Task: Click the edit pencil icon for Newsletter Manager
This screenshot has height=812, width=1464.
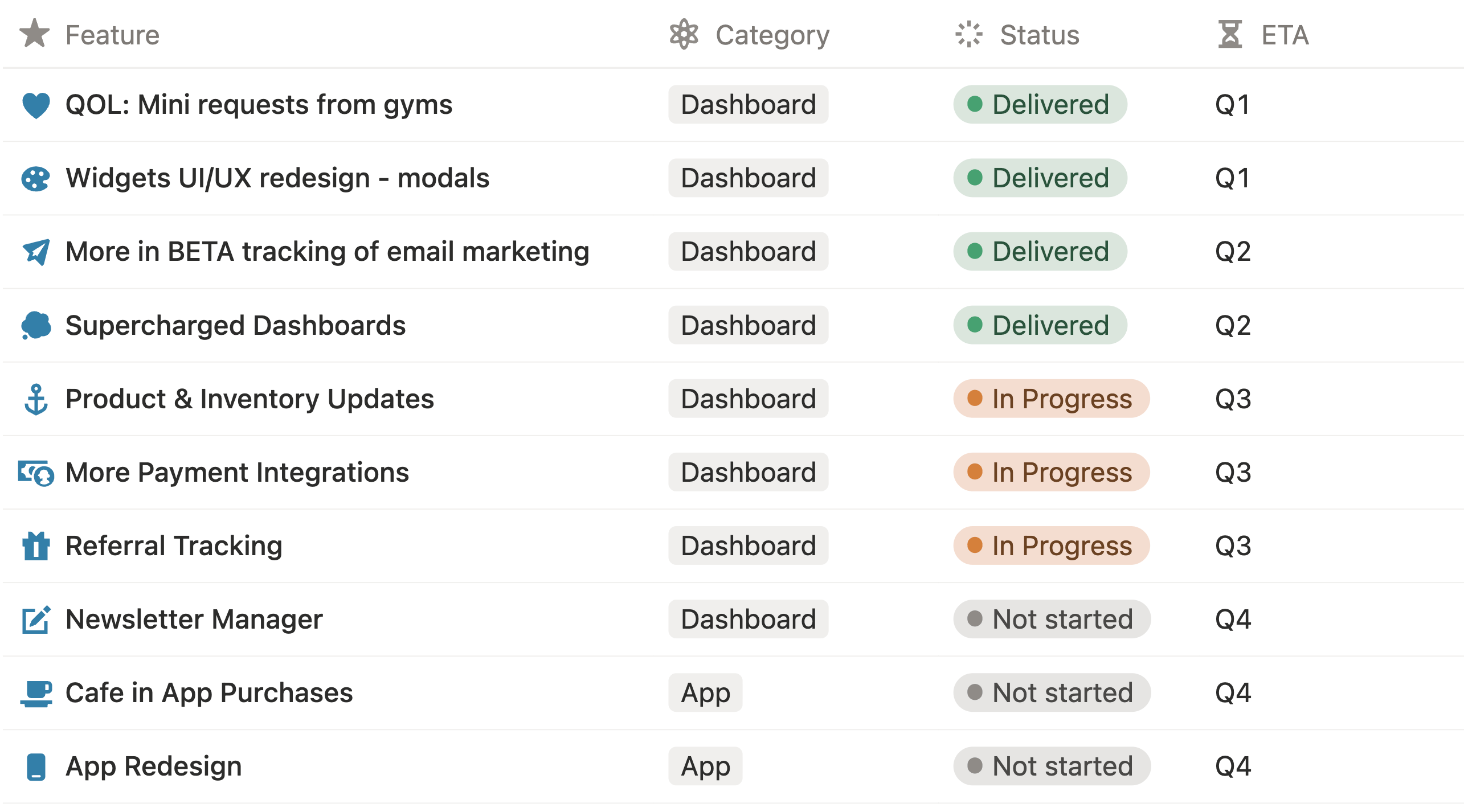Action: coord(36,620)
